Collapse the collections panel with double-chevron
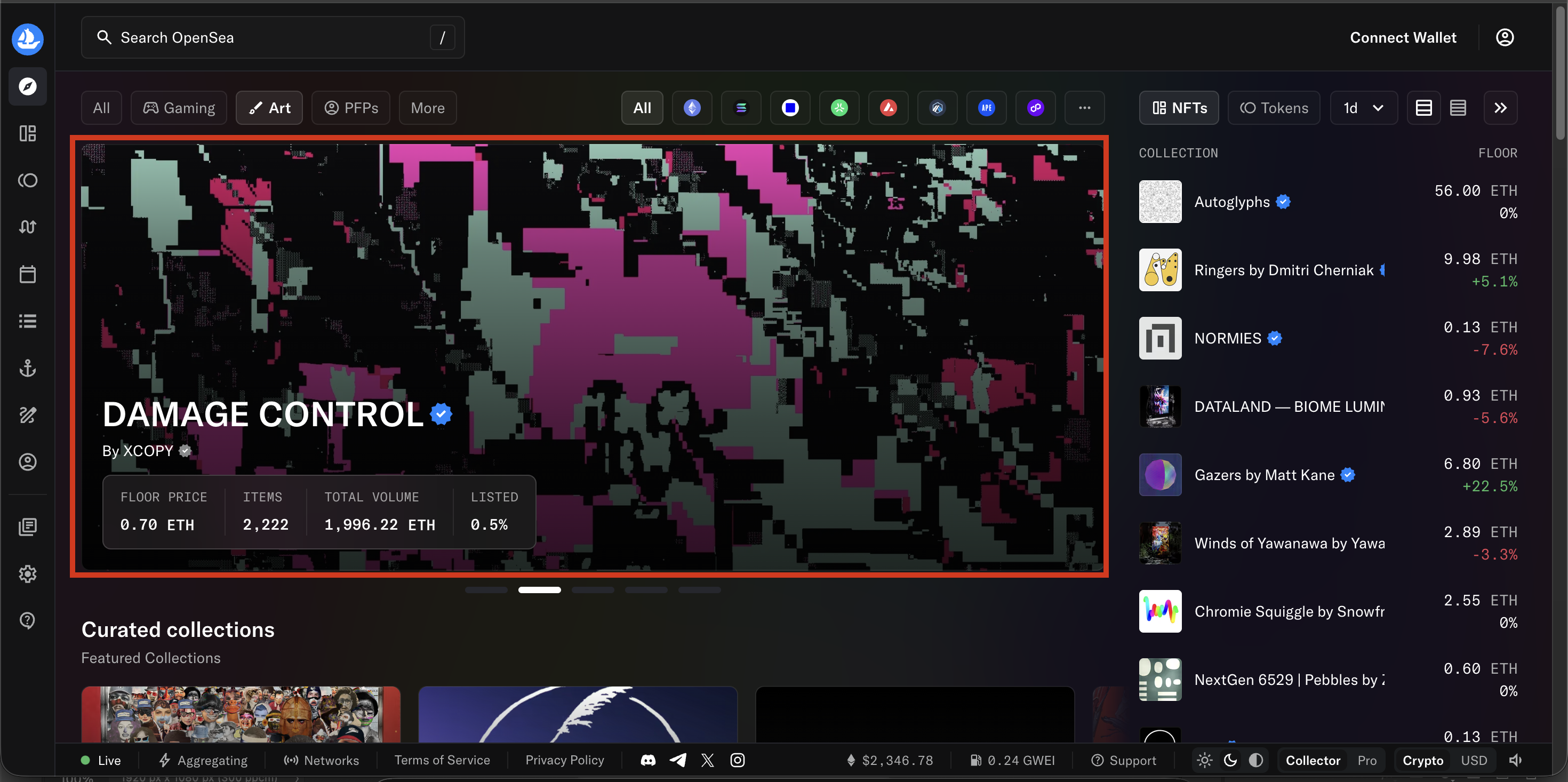This screenshot has height=782, width=1568. coord(1500,108)
